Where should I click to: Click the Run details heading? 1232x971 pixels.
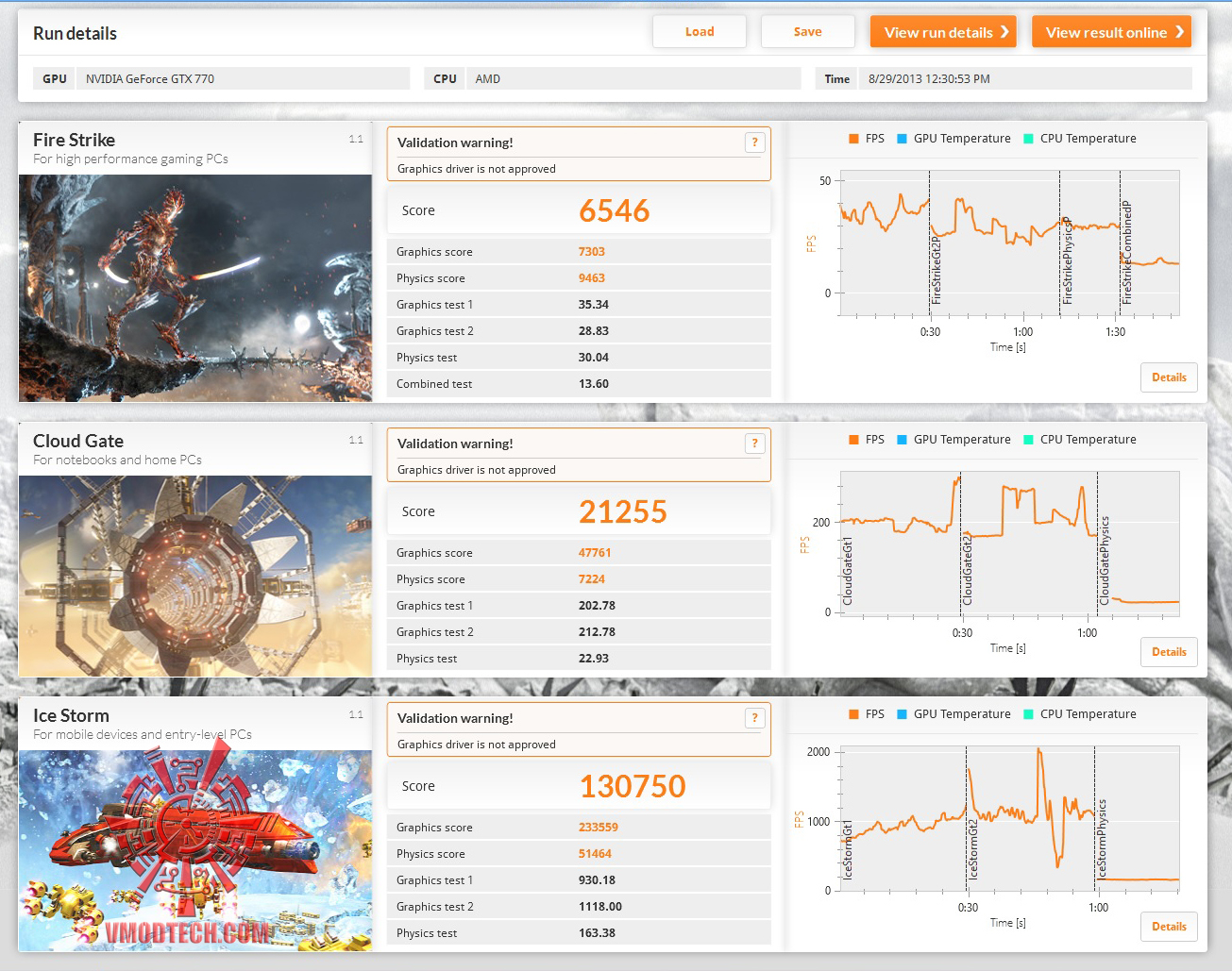click(75, 33)
